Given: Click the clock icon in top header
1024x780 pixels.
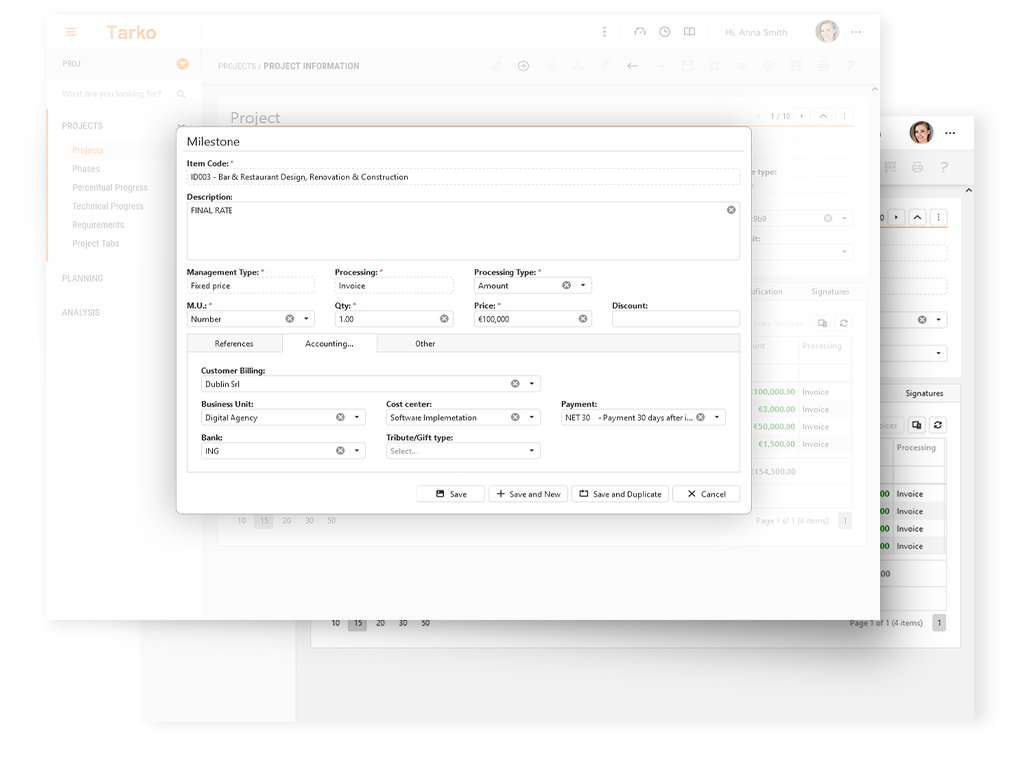Looking at the screenshot, I should click(665, 32).
